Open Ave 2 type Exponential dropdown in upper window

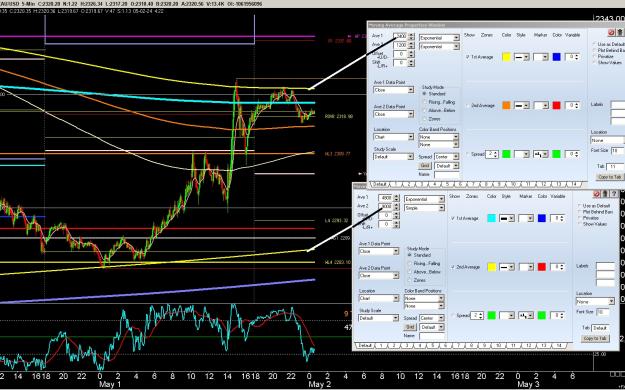[x=439, y=47]
